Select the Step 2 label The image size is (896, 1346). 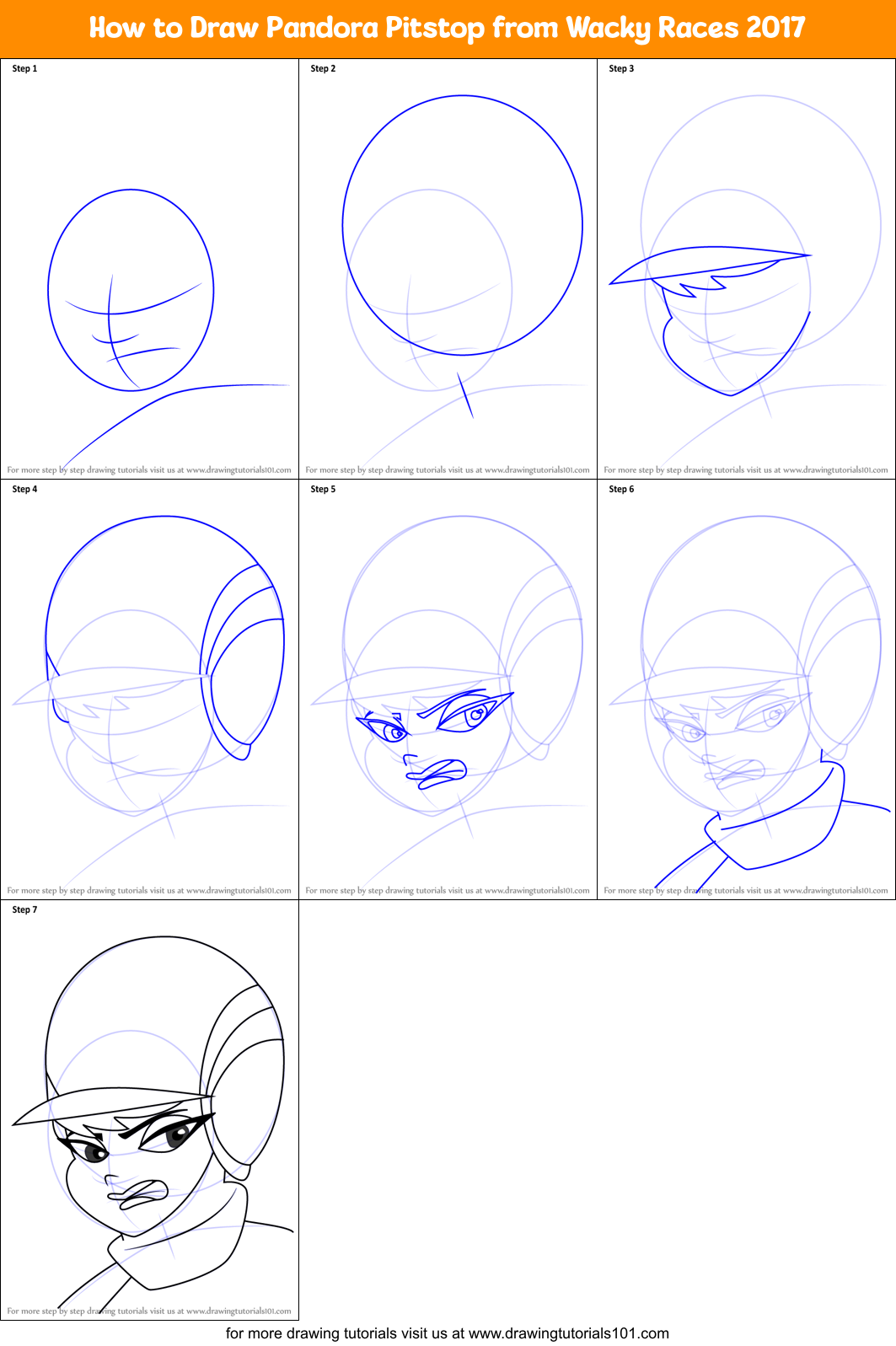coord(323,69)
